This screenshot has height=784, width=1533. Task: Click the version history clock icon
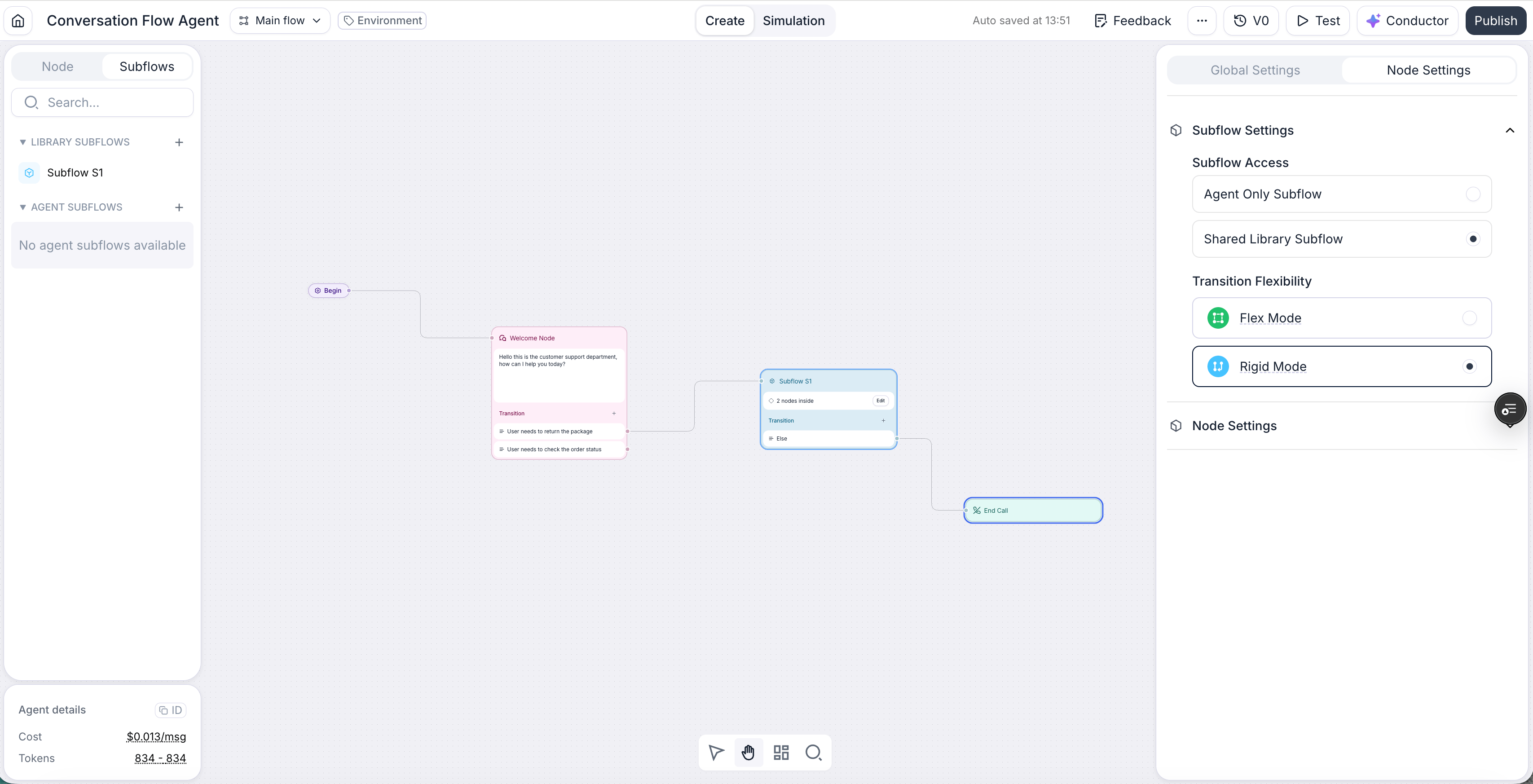(1240, 21)
